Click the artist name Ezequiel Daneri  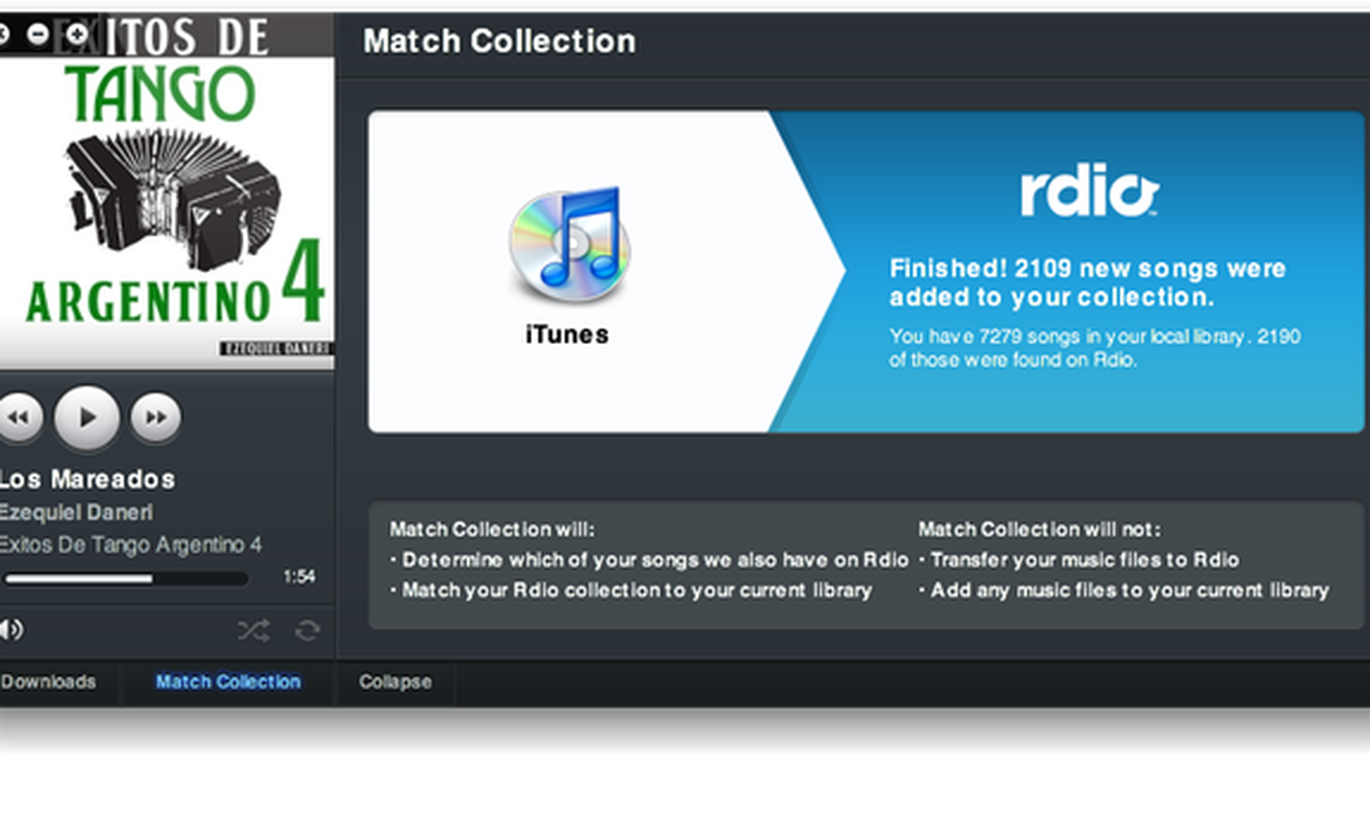[76, 512]
